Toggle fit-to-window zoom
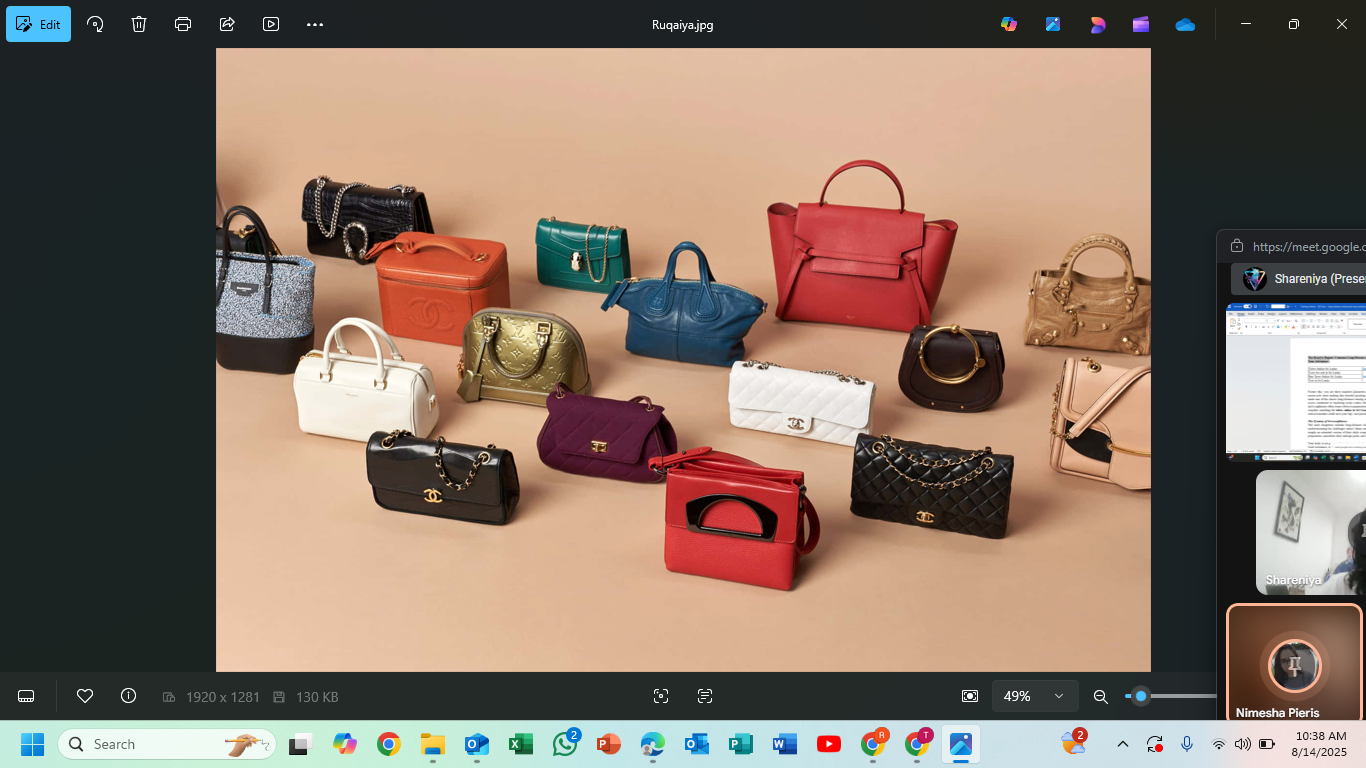 pos(969,696)
